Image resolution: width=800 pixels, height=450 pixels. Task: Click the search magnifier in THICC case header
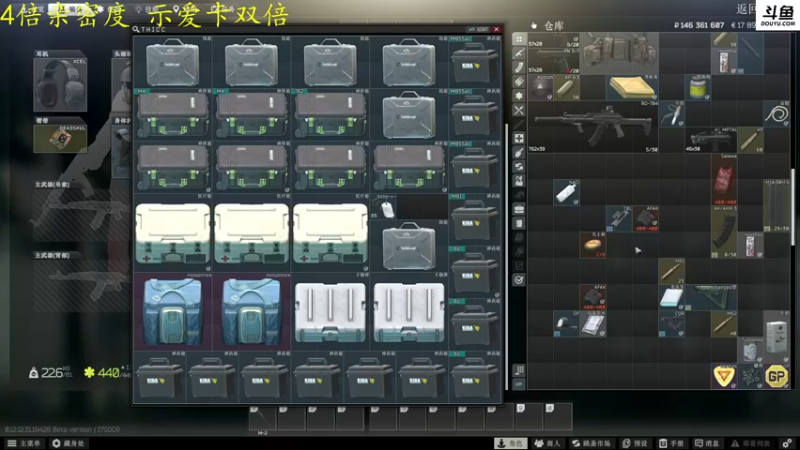click(x=136, y=30)
